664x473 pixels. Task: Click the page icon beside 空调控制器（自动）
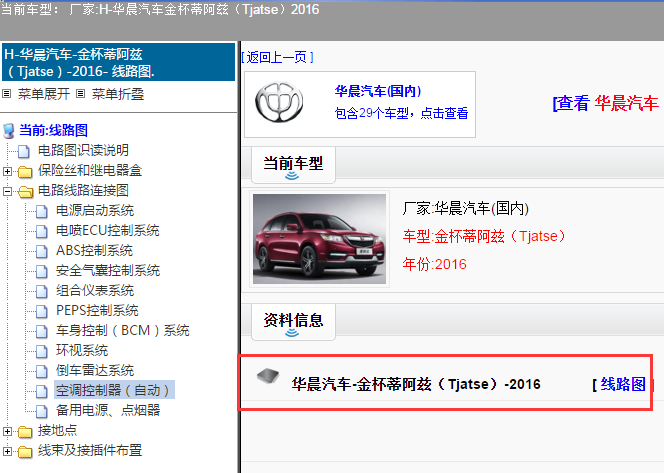[x=42, y=391]
